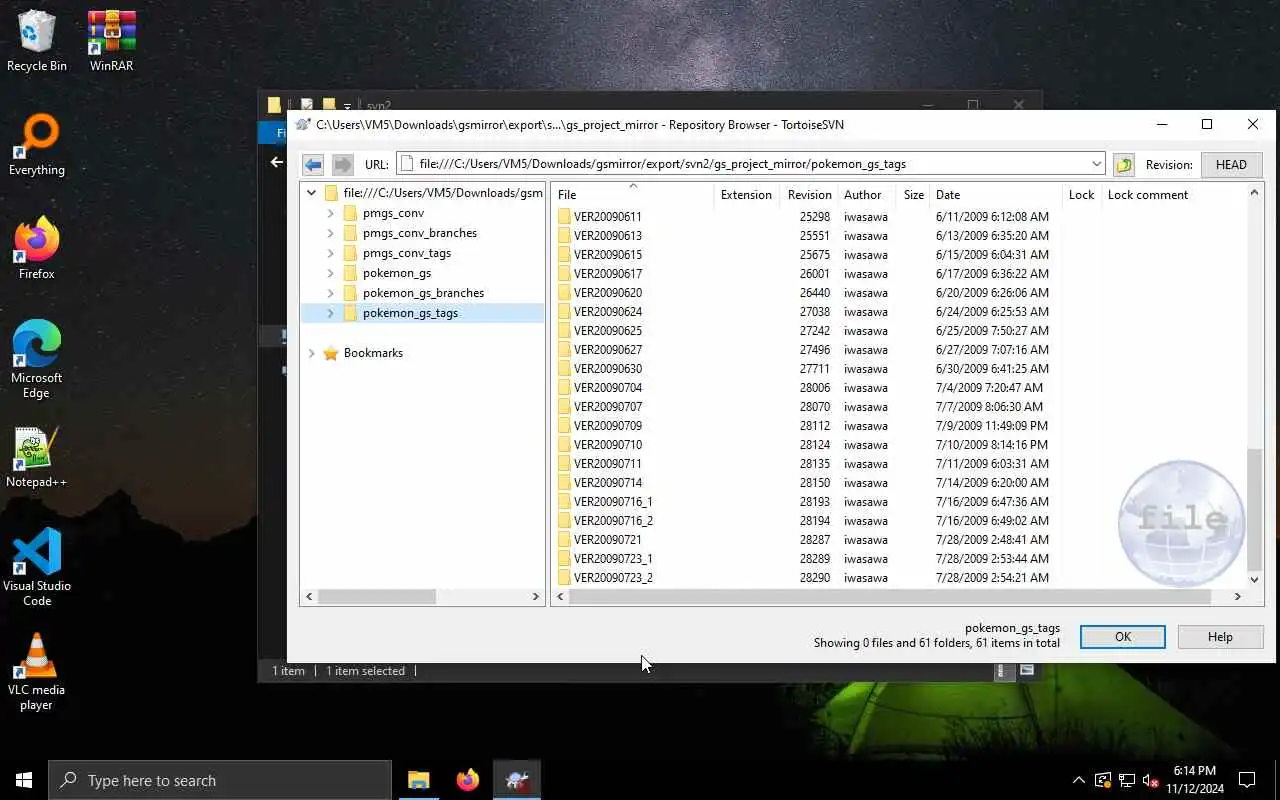This screenshot has width=1280, height=800.
Task: Click the tree pane horizontal scrollbar thumb
Action: tap(376, 596)
